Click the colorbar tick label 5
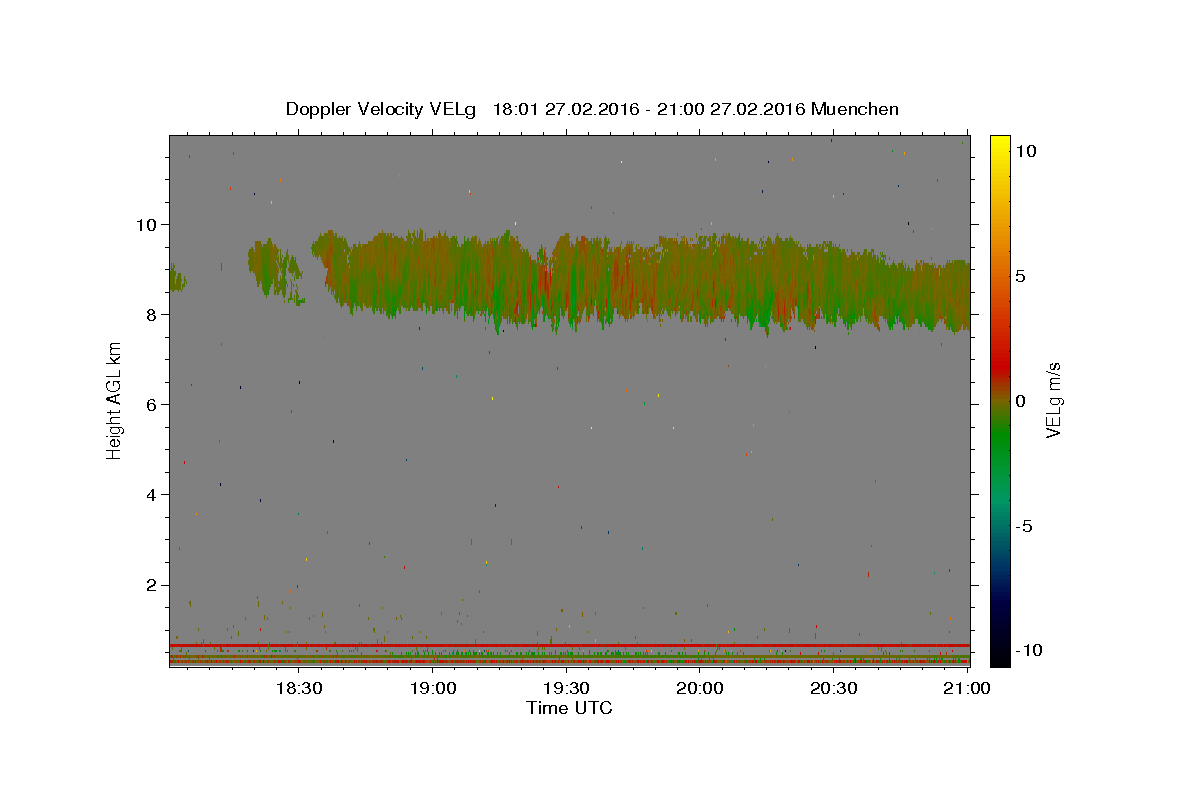 click(1022, 276)
